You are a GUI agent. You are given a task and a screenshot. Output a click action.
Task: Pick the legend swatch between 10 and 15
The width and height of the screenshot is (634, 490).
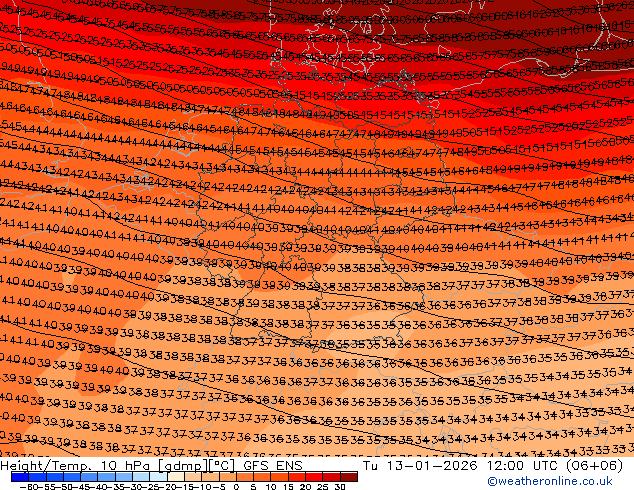[279, 477]
